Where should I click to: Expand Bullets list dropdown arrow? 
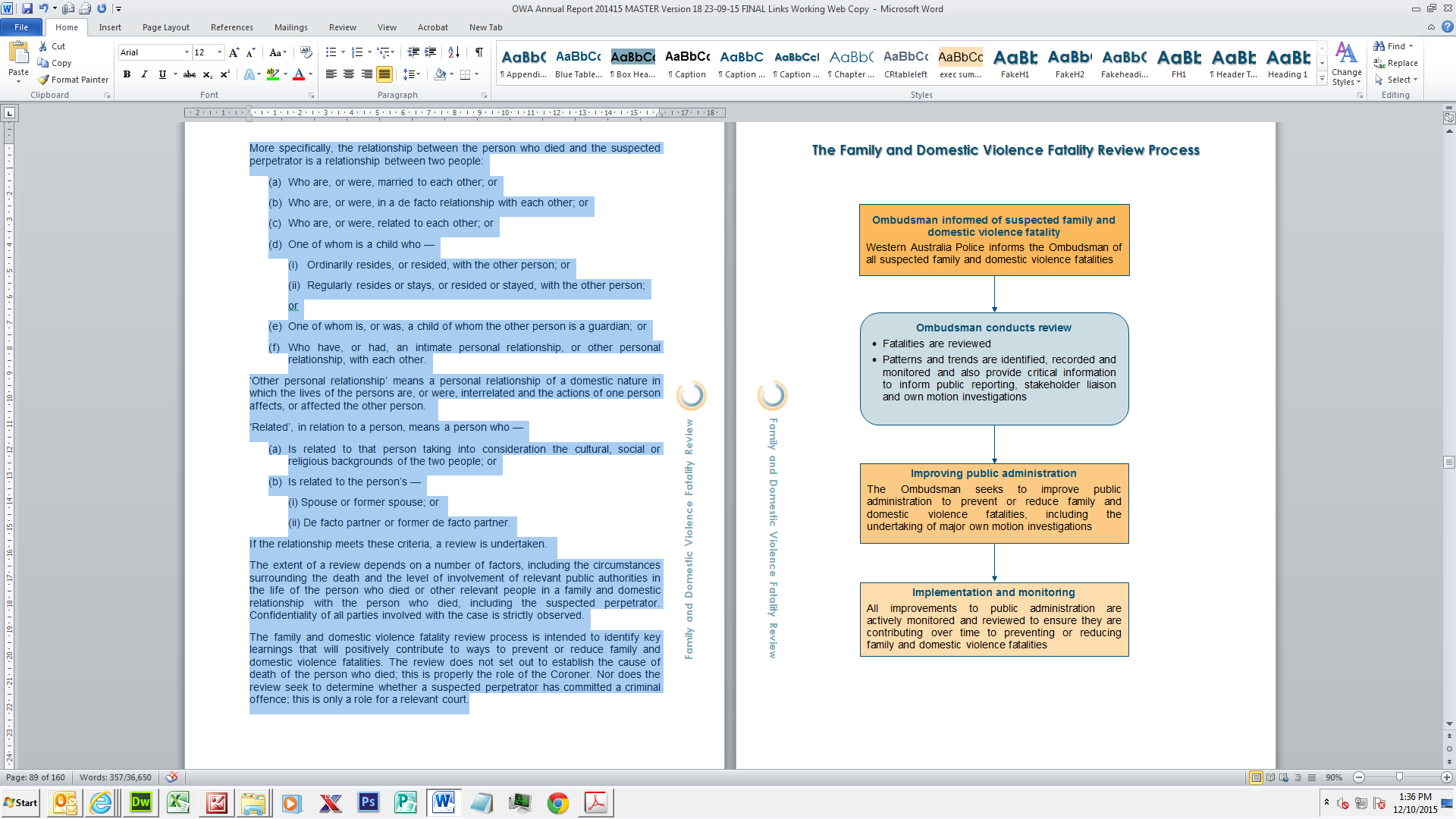coord(343,52)
